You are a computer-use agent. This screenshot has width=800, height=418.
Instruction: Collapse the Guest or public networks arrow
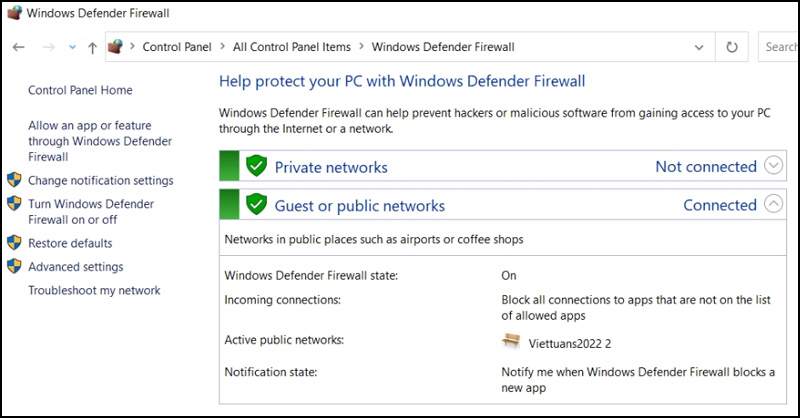[x=773, y=204]
